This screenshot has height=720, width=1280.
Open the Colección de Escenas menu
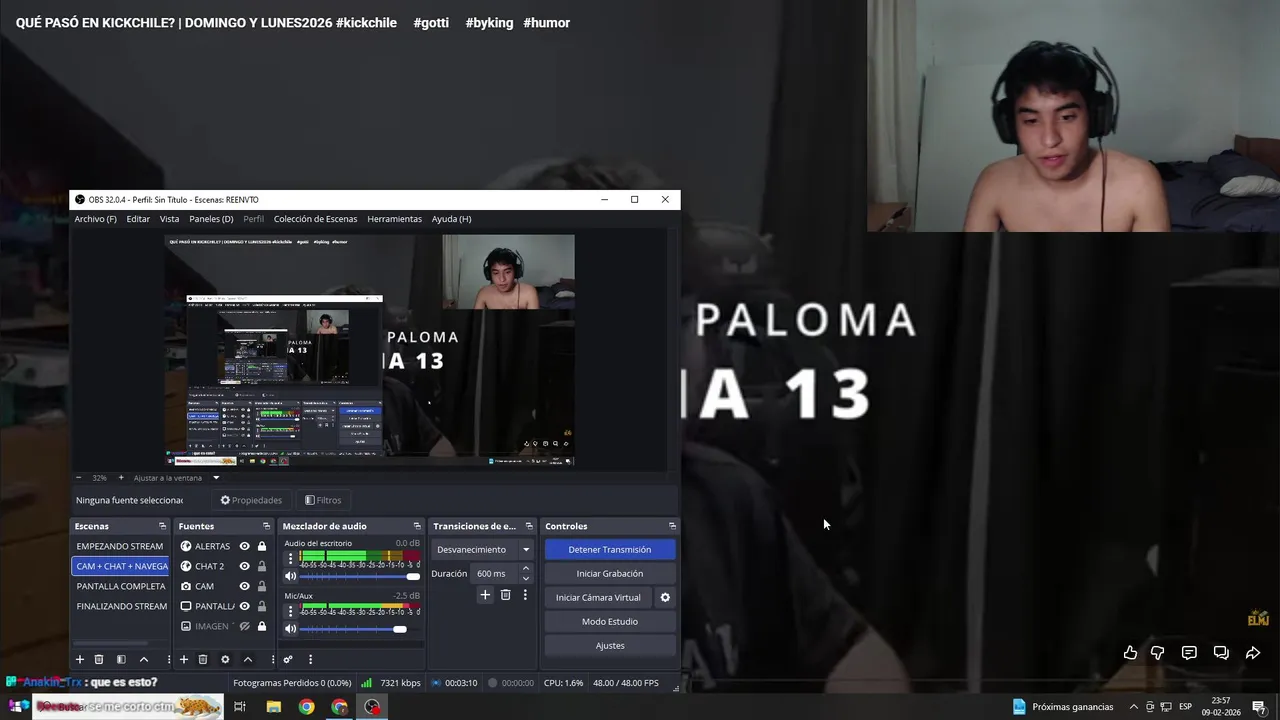(315, 219)
